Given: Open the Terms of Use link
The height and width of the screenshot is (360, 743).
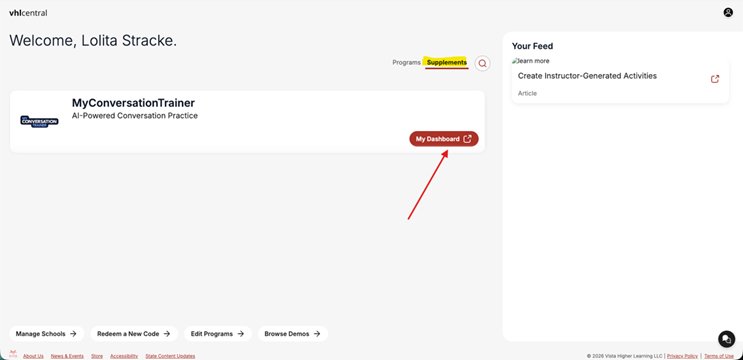Looking at the screenshot, I should [719, 356].
